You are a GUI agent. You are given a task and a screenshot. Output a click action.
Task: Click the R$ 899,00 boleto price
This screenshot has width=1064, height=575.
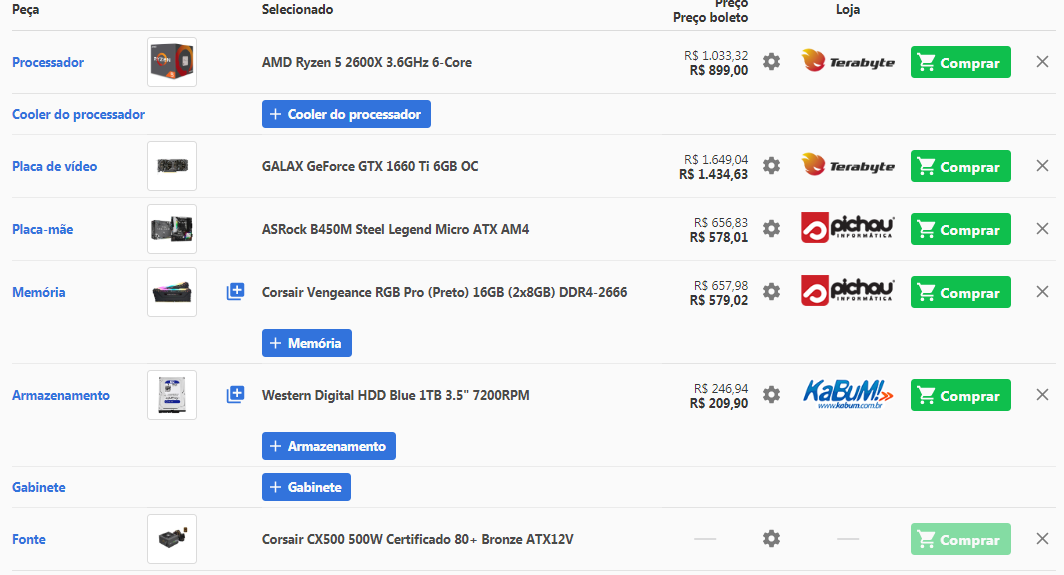(x=719, y=70)
